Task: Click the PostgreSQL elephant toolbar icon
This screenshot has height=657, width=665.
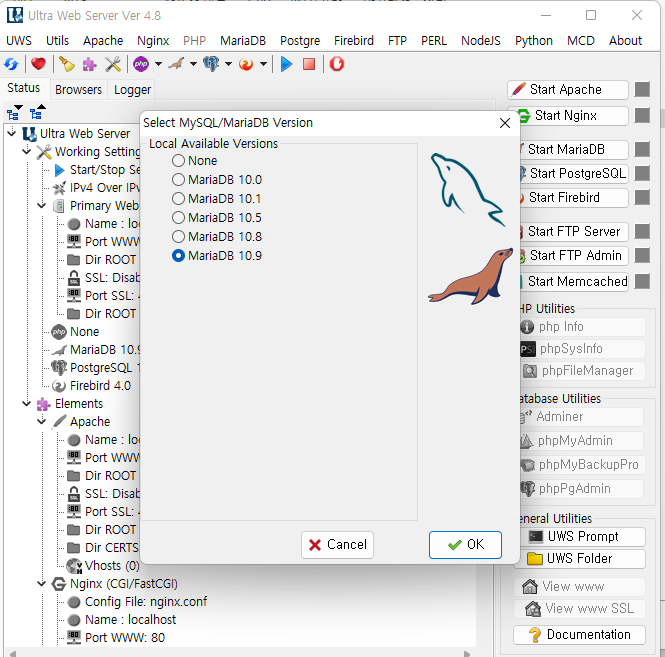Action: point(211,64)
